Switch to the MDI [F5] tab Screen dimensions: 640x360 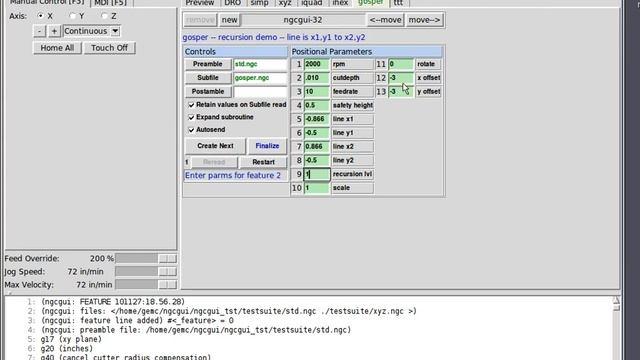[110, 3]
